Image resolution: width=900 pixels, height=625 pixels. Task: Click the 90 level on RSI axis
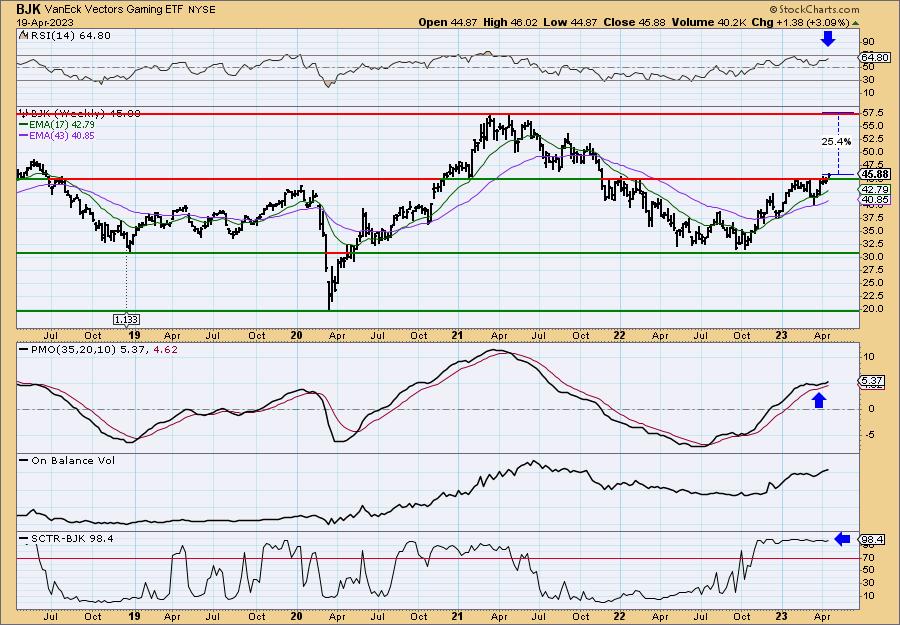(868, 42)
